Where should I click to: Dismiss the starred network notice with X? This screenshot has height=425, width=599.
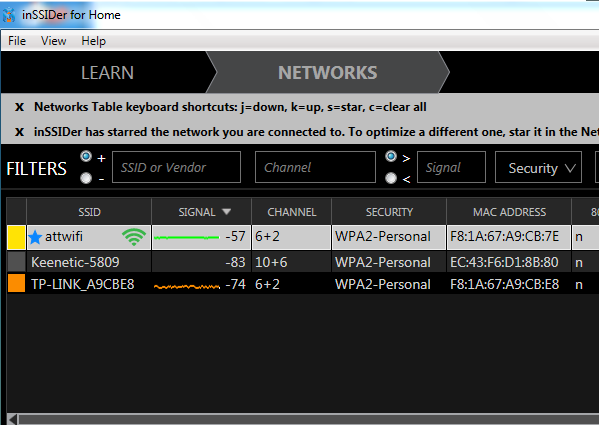pyautogui.click(x=19, y=132)
